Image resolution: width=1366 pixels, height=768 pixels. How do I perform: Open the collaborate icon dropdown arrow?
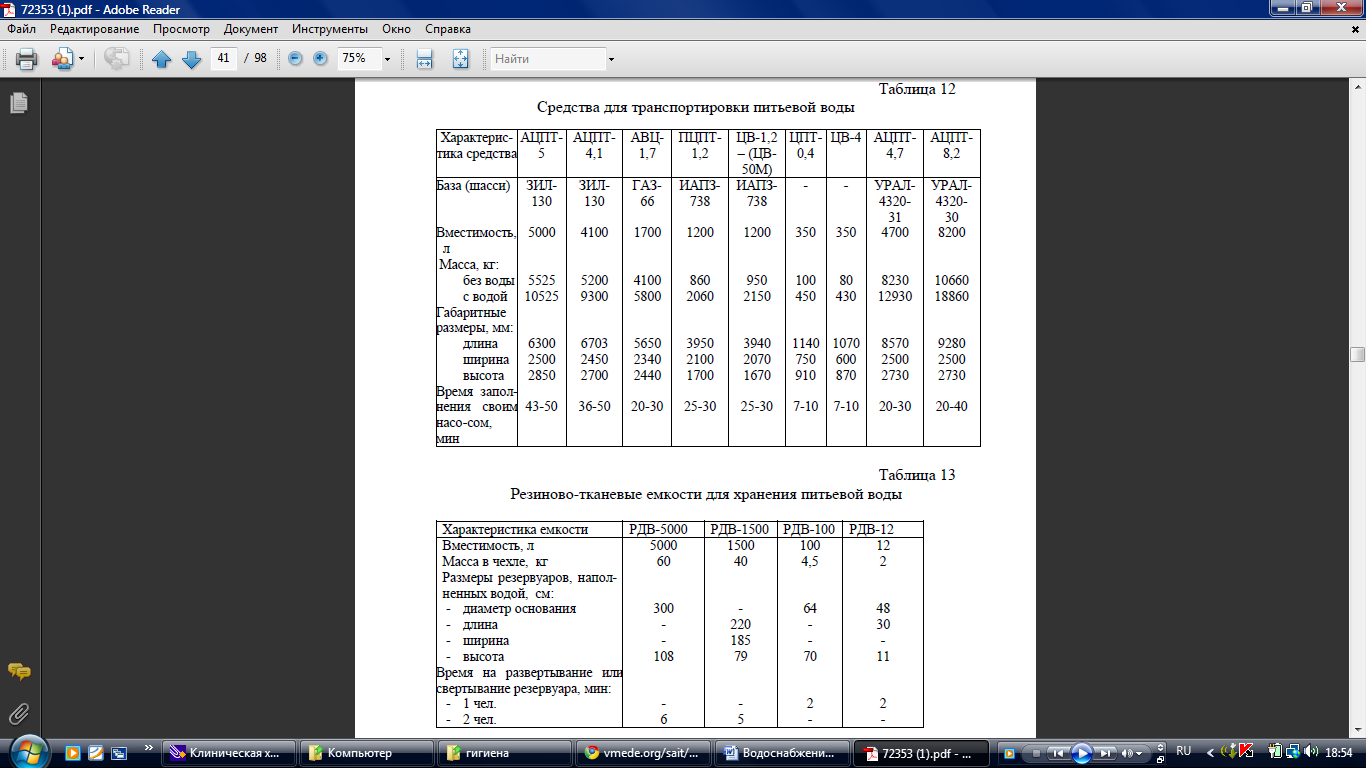pos(81,59)
